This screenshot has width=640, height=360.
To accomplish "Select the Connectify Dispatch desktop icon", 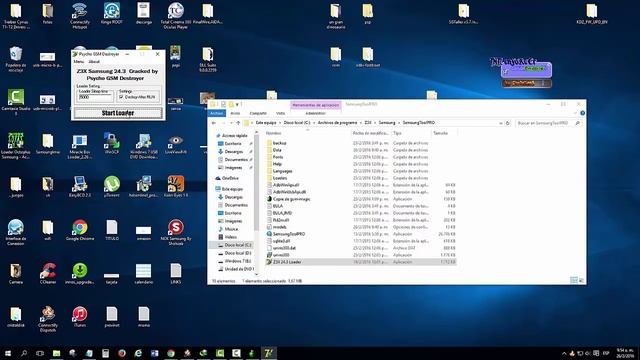I will pyautogui.click(x=48, y=319).
